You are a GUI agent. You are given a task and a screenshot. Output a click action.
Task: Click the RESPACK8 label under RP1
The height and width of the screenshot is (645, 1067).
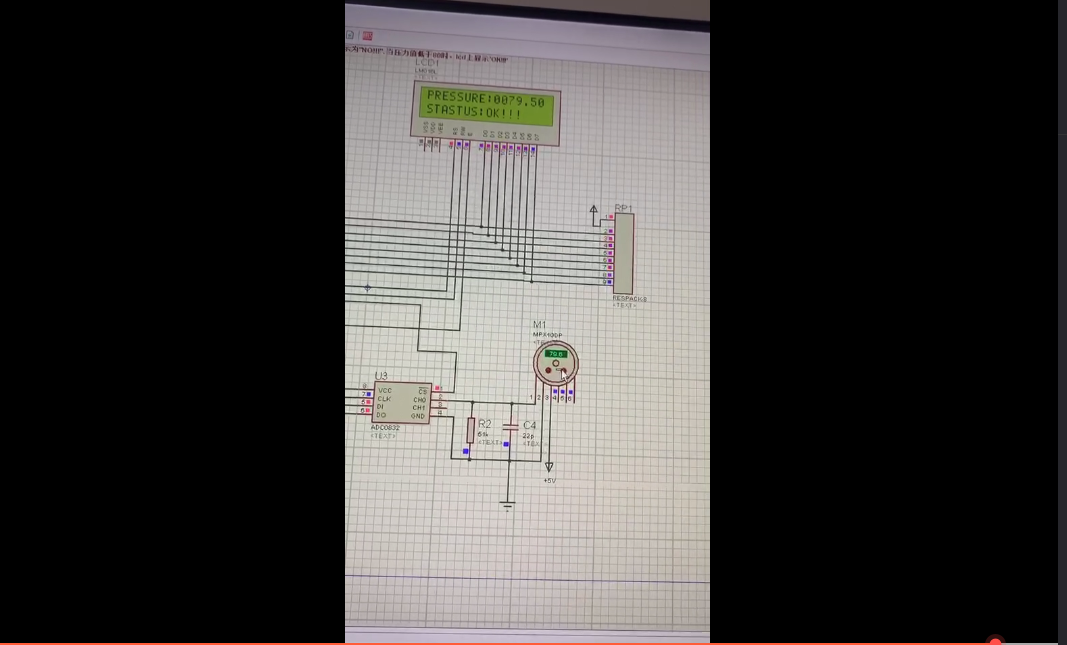tap(629, 299)
